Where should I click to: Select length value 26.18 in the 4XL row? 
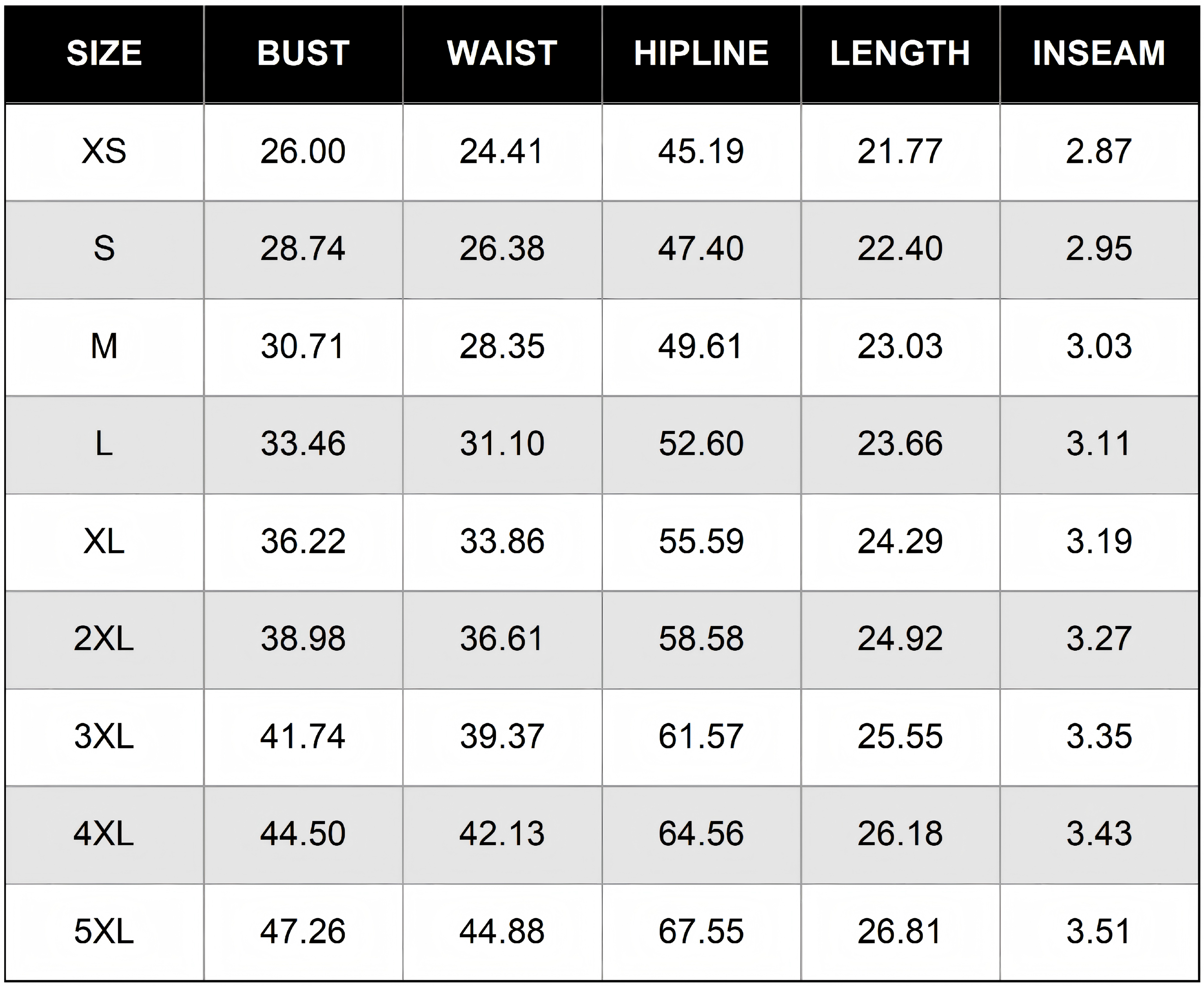coord(900,834)
